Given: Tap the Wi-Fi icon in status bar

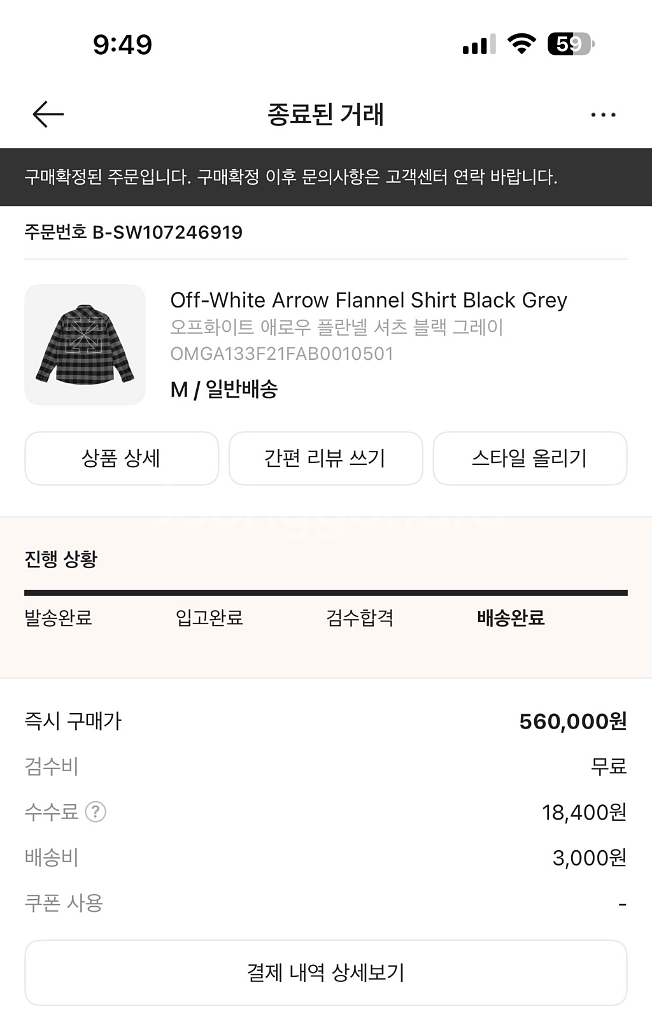Looking at the screenshot, I should click(x=521, y=44).
